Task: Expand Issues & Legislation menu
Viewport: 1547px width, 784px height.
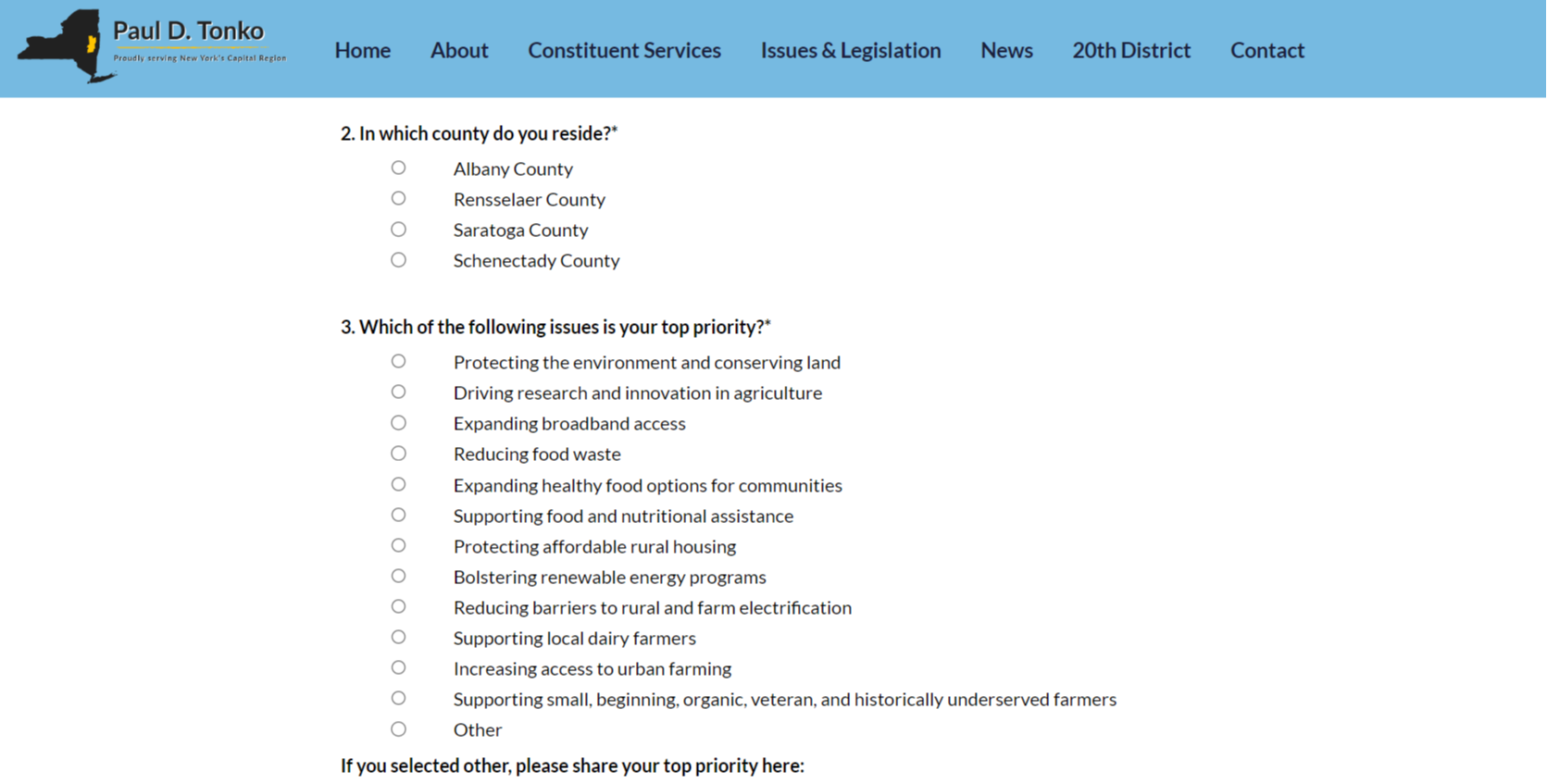Action: coord(850,50)
